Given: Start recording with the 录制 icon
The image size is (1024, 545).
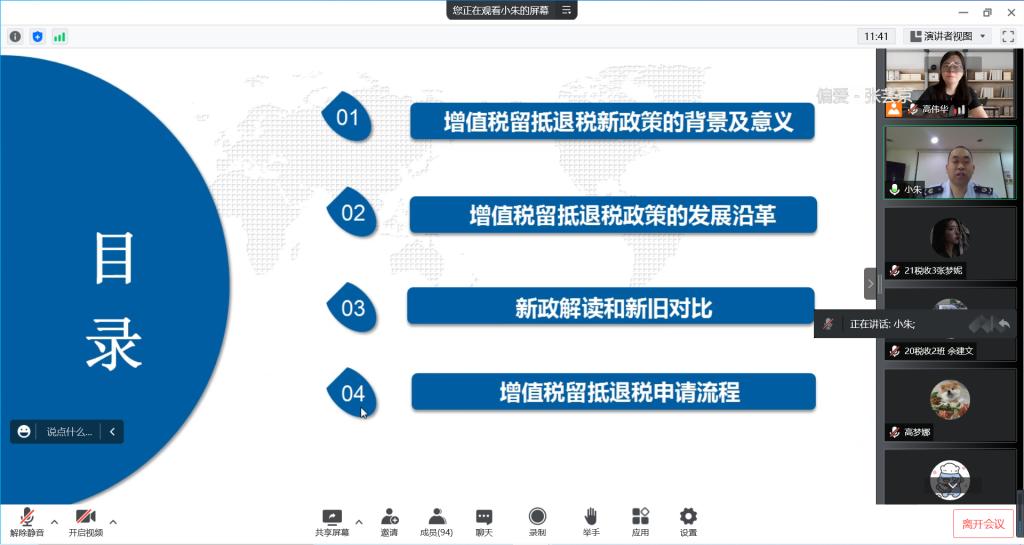Looking at the screenshot, I should [x=537, y=521].
